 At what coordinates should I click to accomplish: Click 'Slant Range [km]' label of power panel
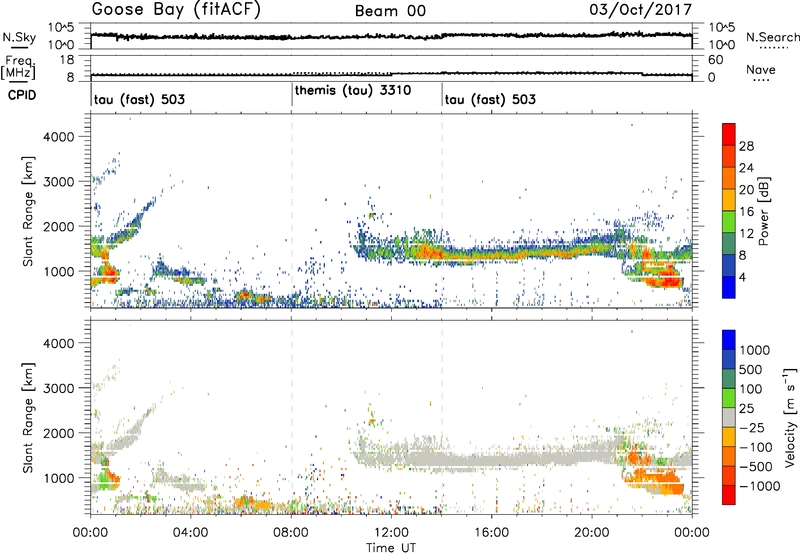tap(28, 211)
